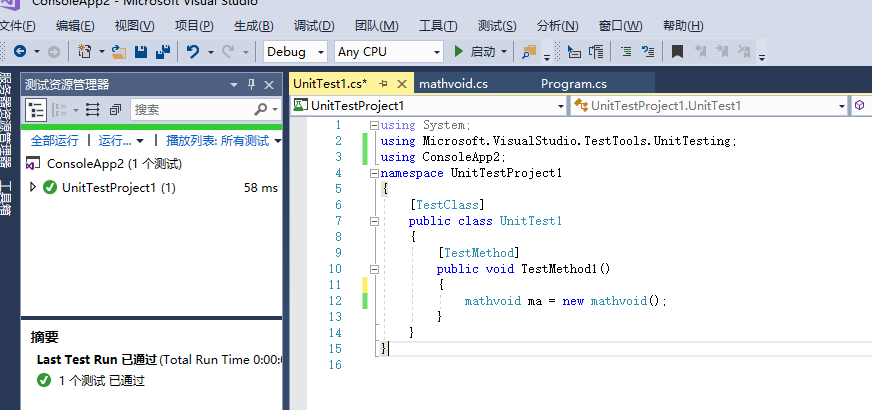Expand the UnitTestProject1 (1) tree node
This screenshot has width=872, height=410.
(x=32, y=187)
